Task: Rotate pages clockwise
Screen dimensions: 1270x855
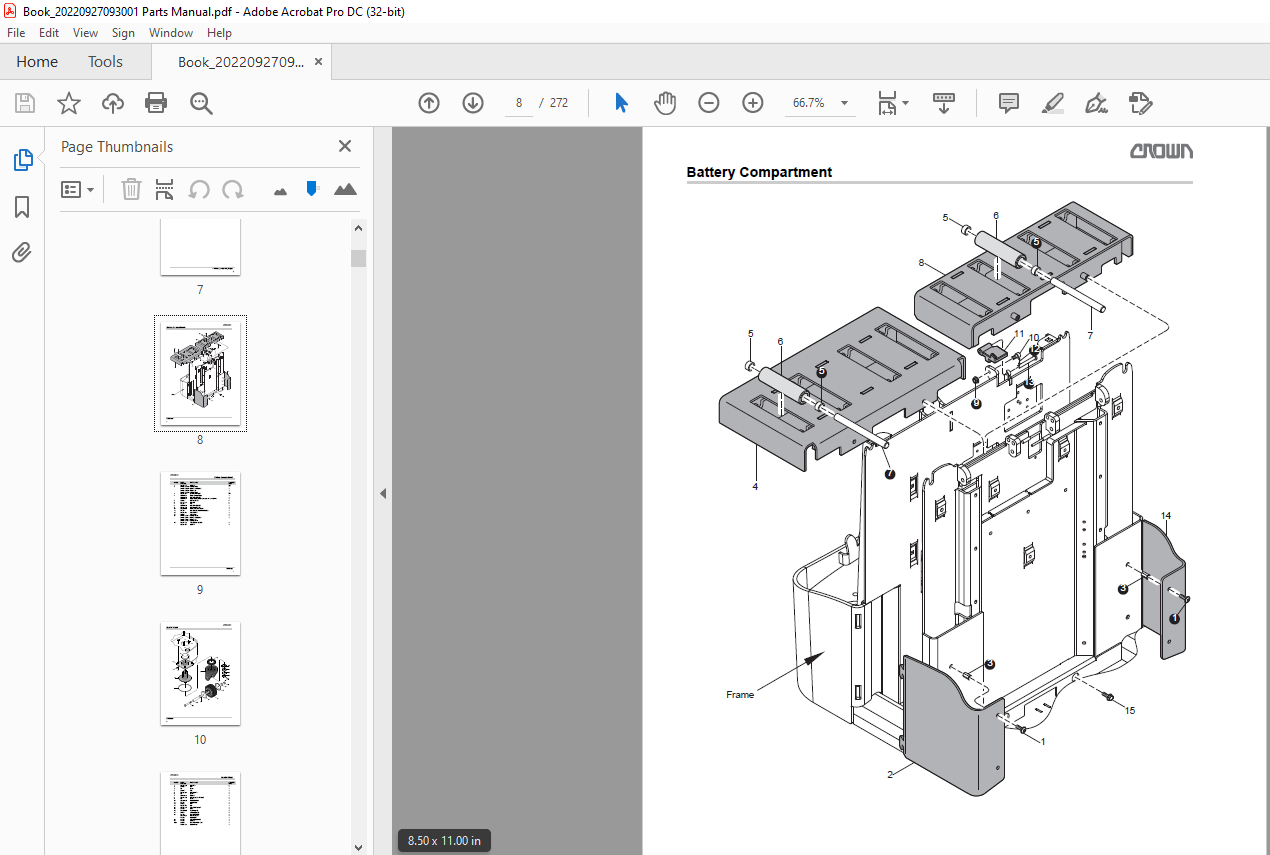Action: coord(233,189)
